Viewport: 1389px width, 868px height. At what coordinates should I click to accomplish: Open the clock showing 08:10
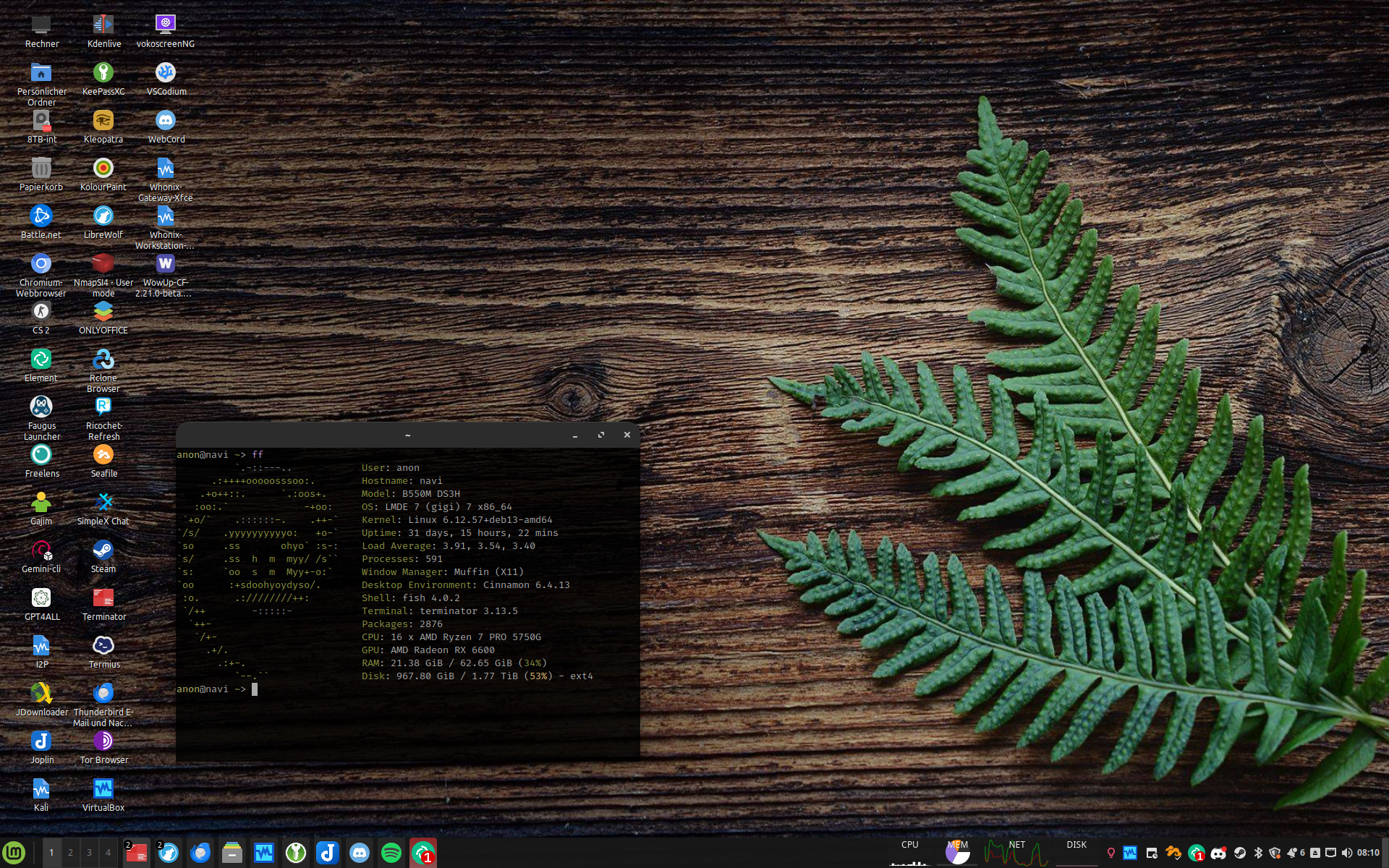pyautogui.click(x=1367, y=853)
